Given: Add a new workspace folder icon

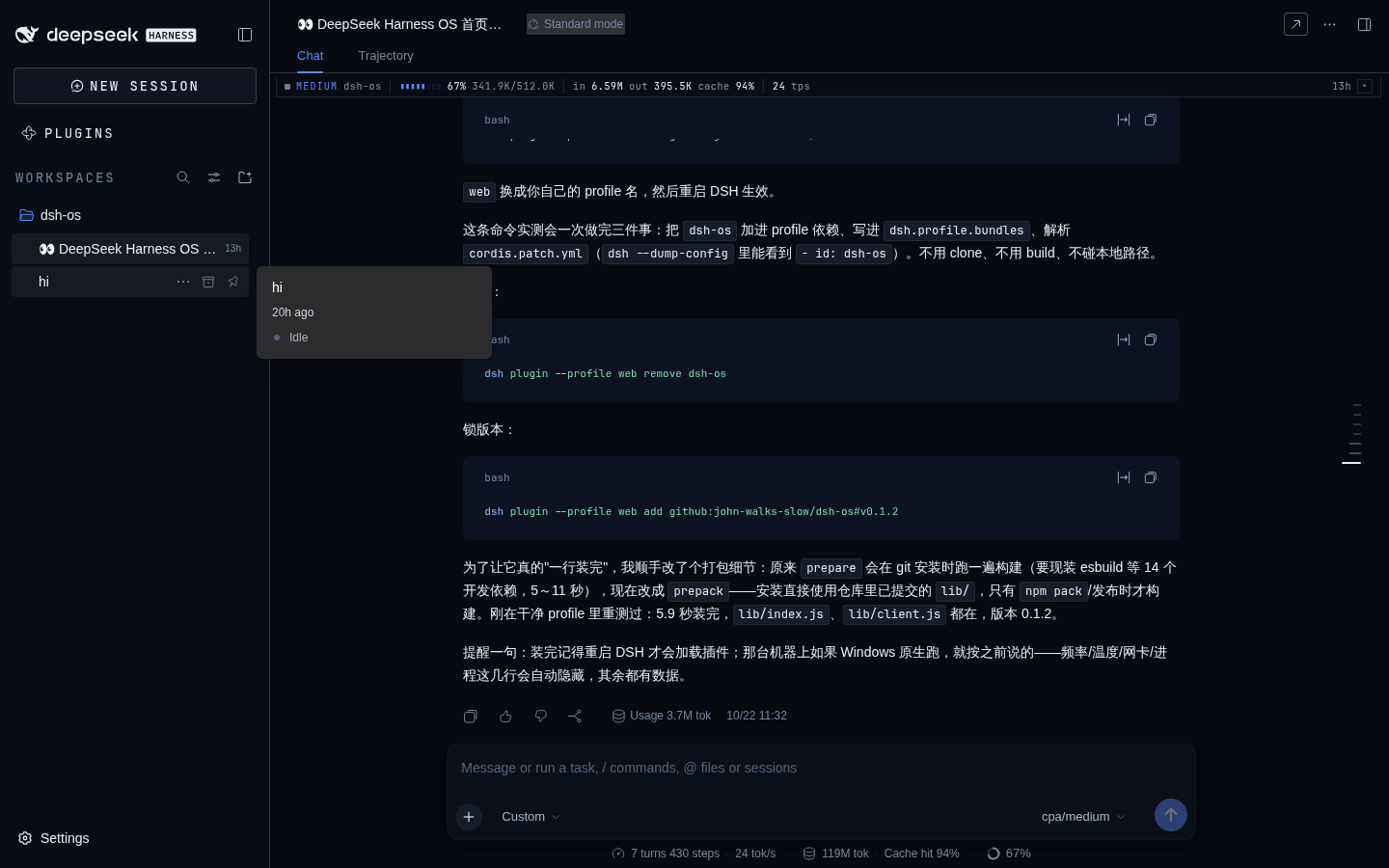Looking at the screenshot, I should [245, 177].
